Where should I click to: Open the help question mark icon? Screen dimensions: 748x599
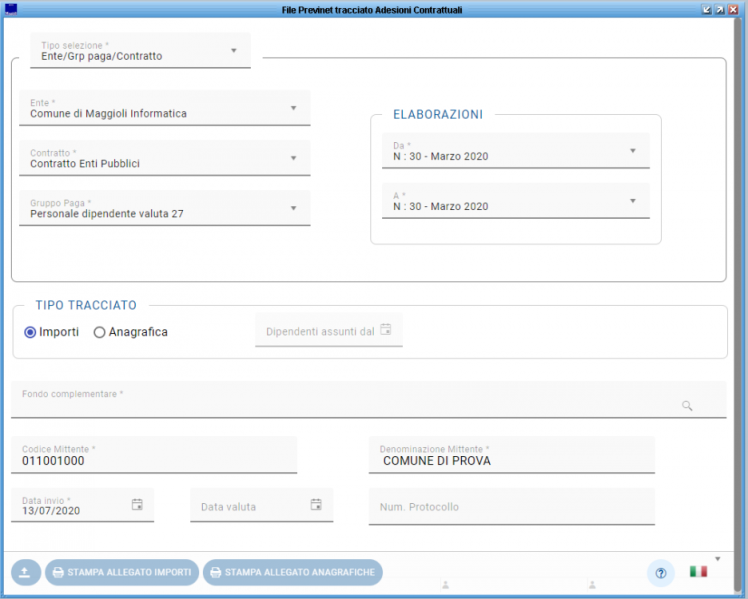[661, 573]
